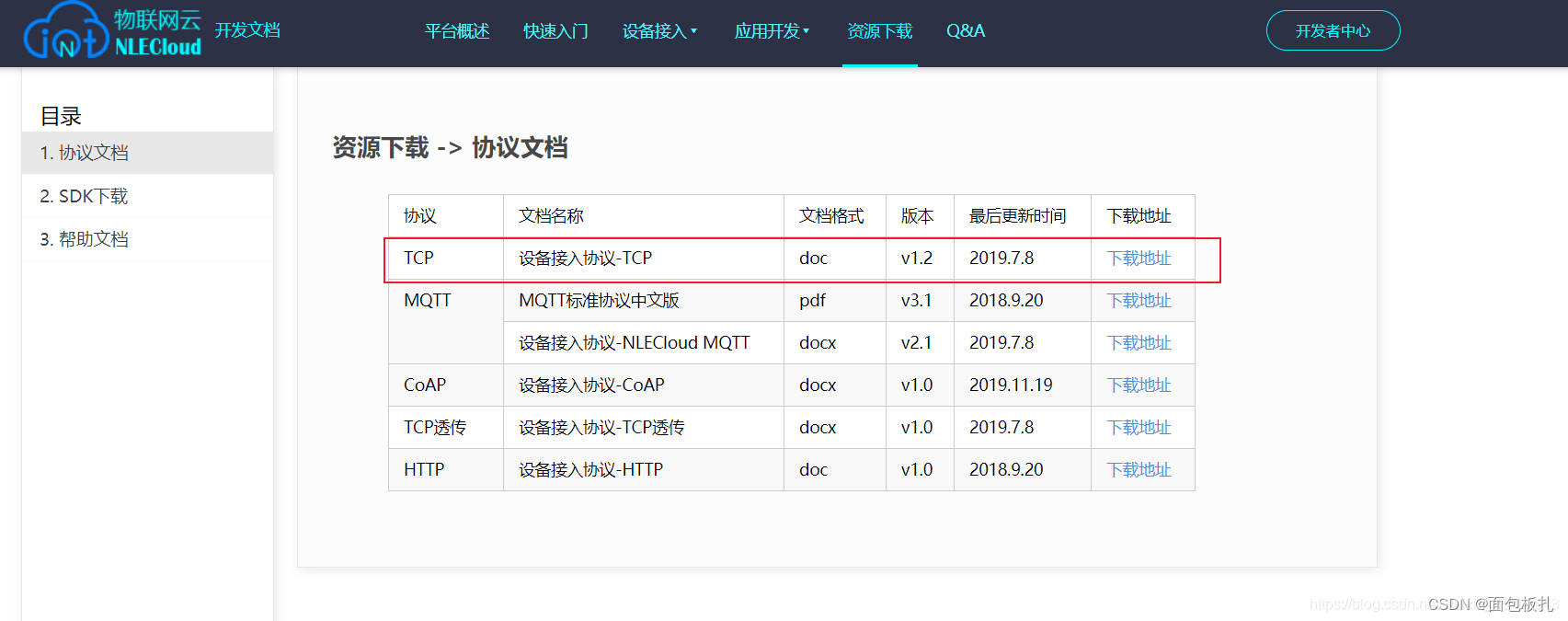Click the 开发者中心 button
Viewport: 1568px width, 621px height.
point(1333,30)
